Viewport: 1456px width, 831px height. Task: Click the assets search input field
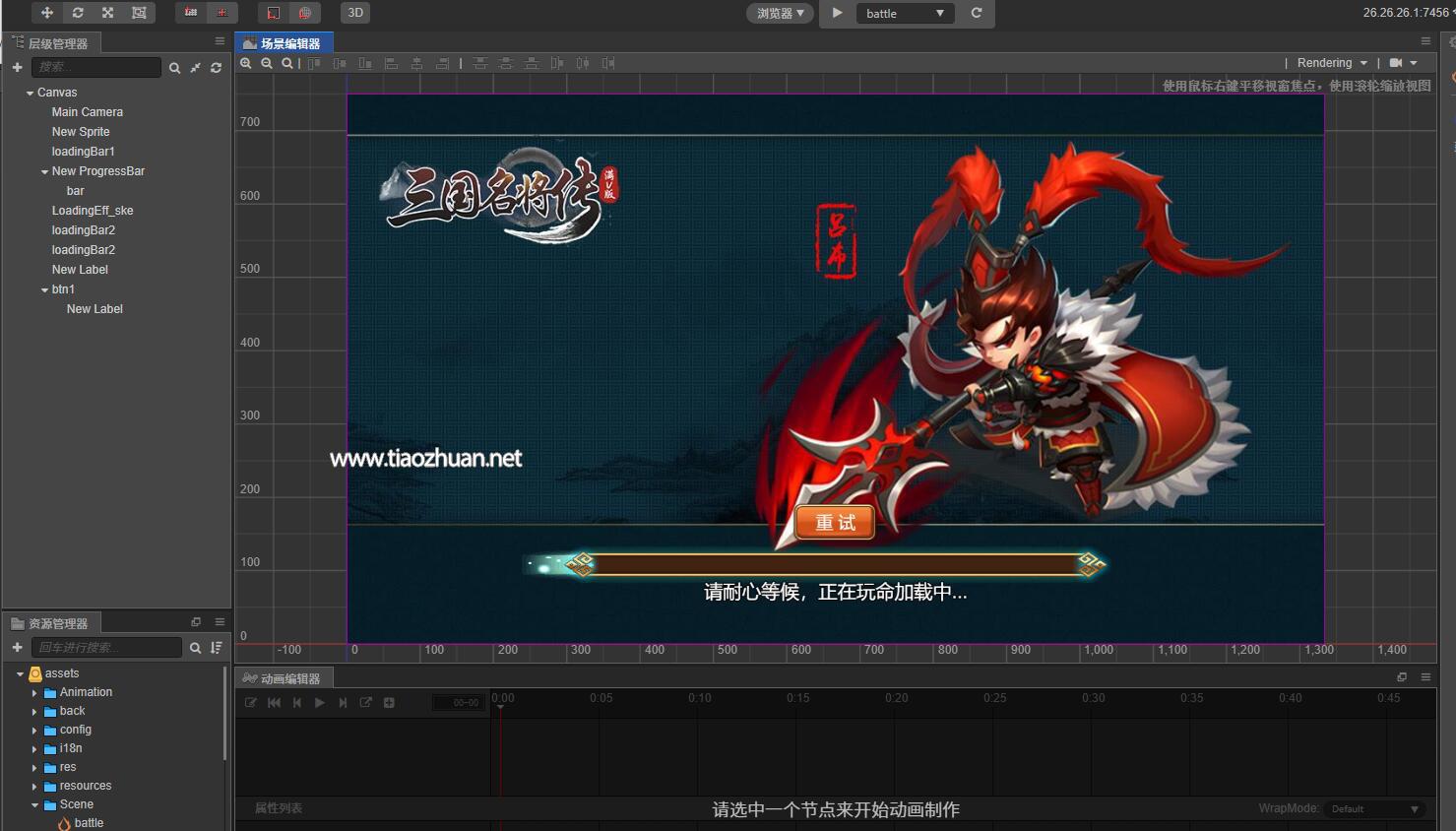[x=107, y=647]
